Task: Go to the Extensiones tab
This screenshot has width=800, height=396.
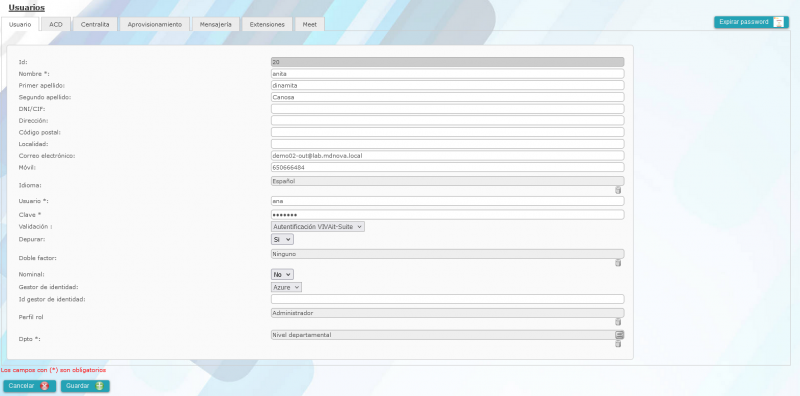Action: (x=267, y=24)
